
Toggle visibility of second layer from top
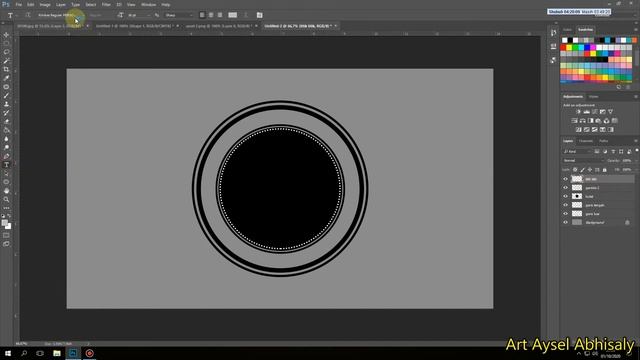click(x=566, y=188)
